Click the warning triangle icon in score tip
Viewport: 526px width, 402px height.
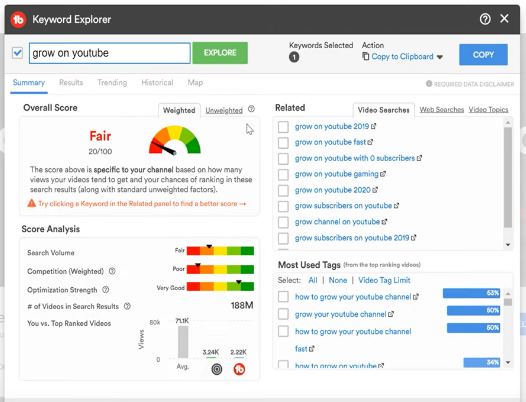[x=32, y=203]
